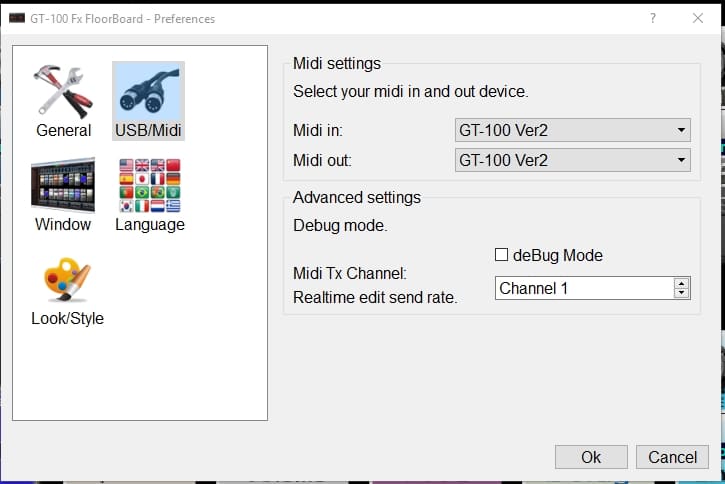Expand the Midi in device dropdown
Image resolution: width=725 pixels, height=484 pixels.
[x=572, y=130]
